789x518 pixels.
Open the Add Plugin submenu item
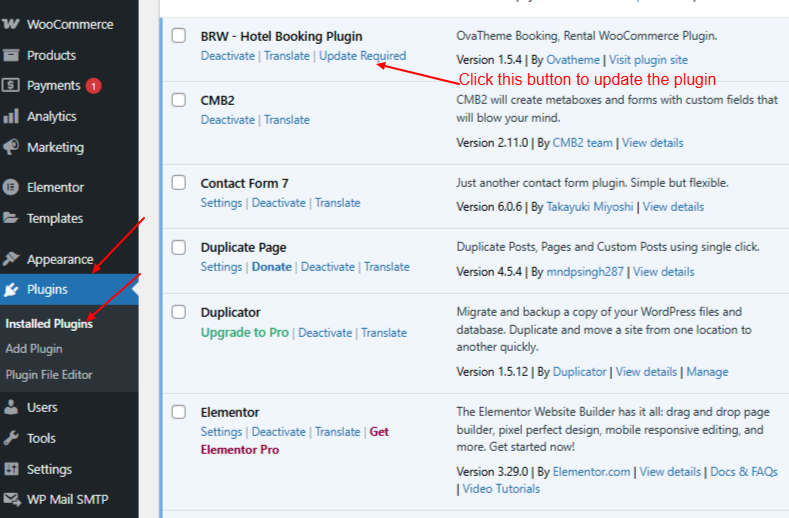coord(34,349)
